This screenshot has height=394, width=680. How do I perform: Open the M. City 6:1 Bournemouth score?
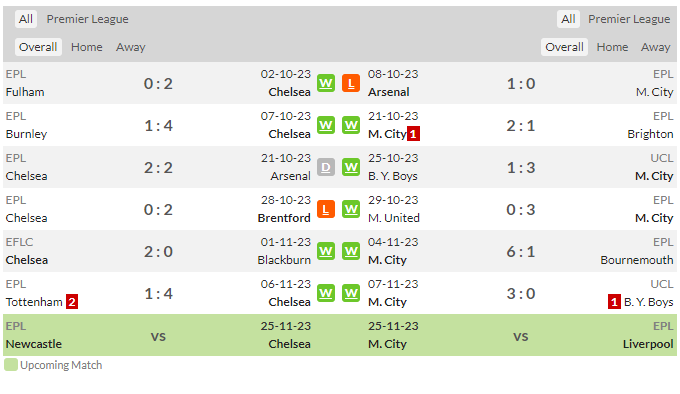(x=521, y=251)
